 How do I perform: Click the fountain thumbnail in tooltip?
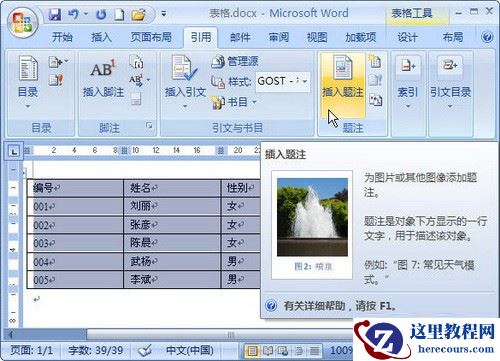pyautogui.click(x=312, y=217)
